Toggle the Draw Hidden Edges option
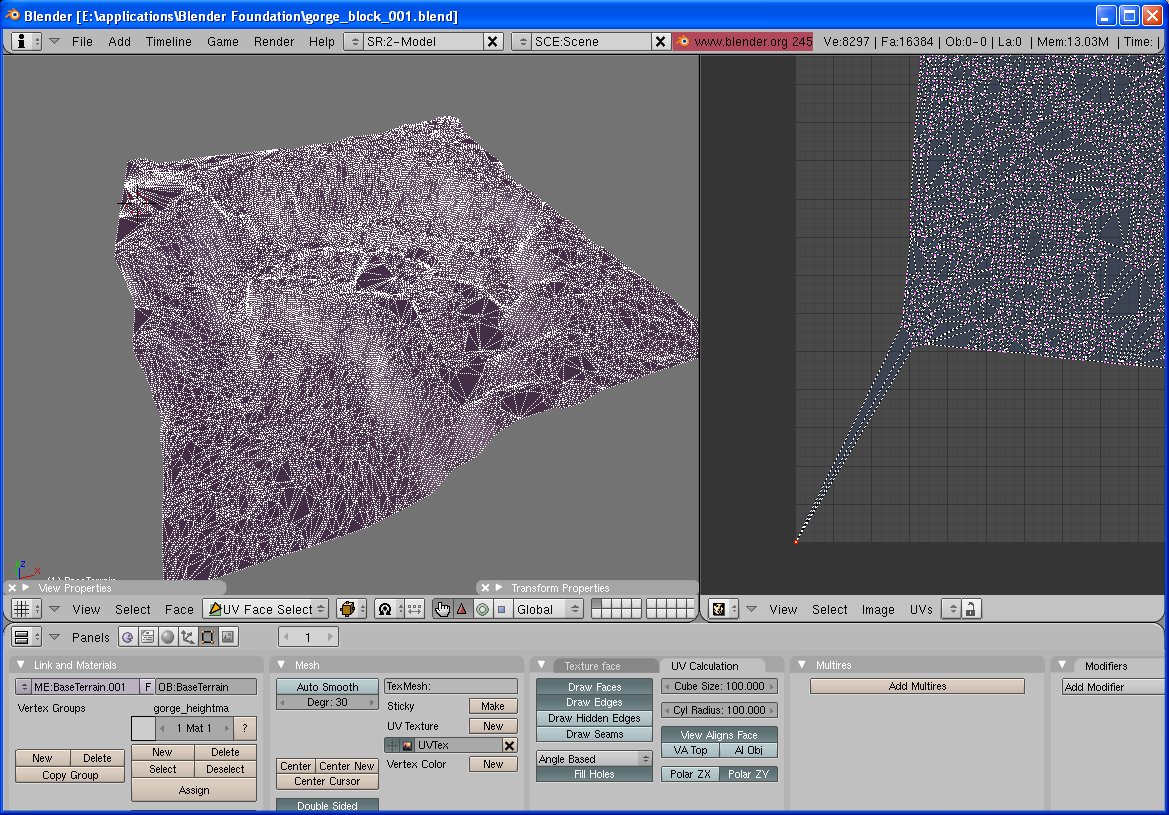Viewport: 1169px width, 815px height. coord(594,718)
